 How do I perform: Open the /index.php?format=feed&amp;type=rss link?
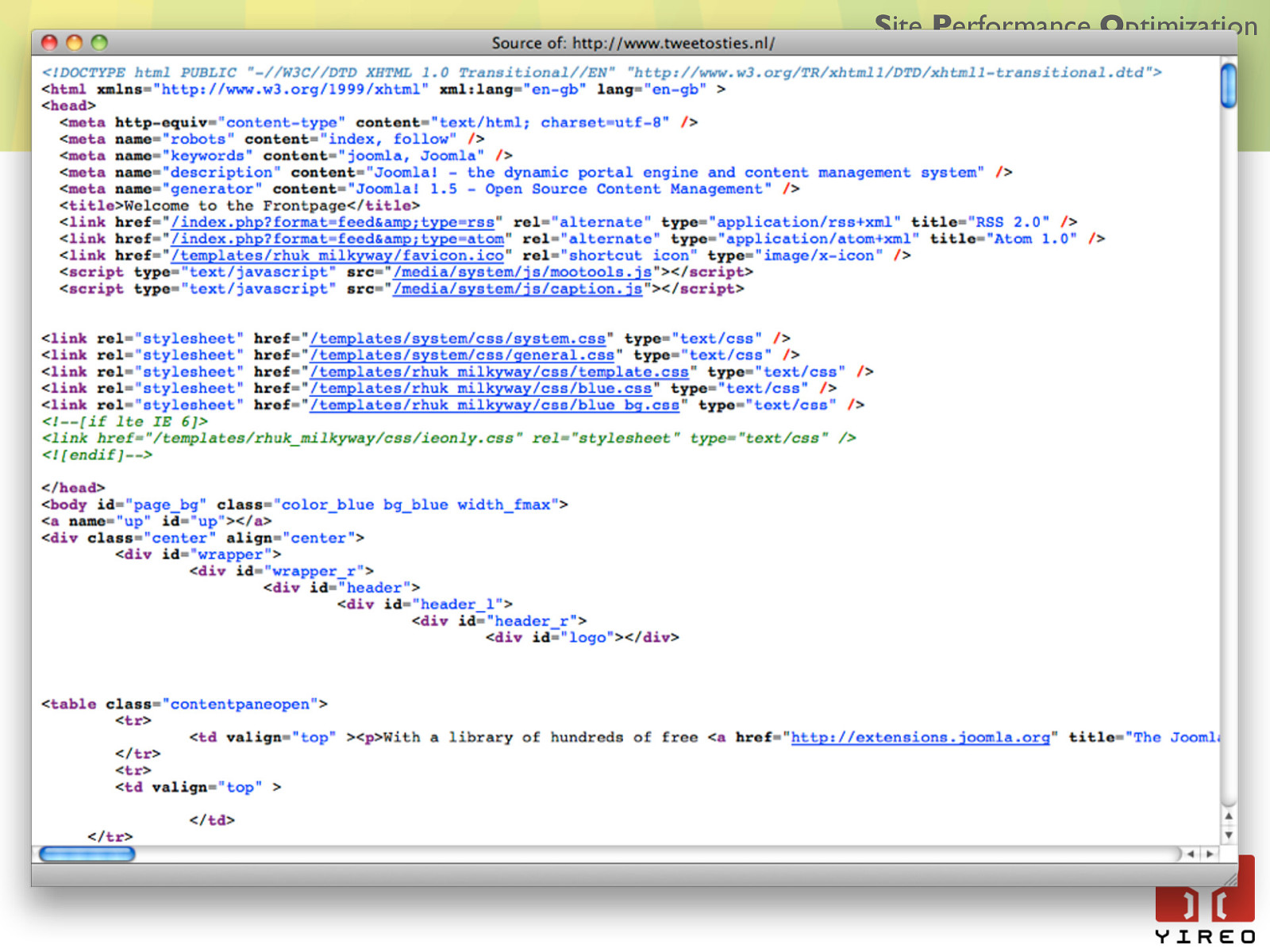333,222
